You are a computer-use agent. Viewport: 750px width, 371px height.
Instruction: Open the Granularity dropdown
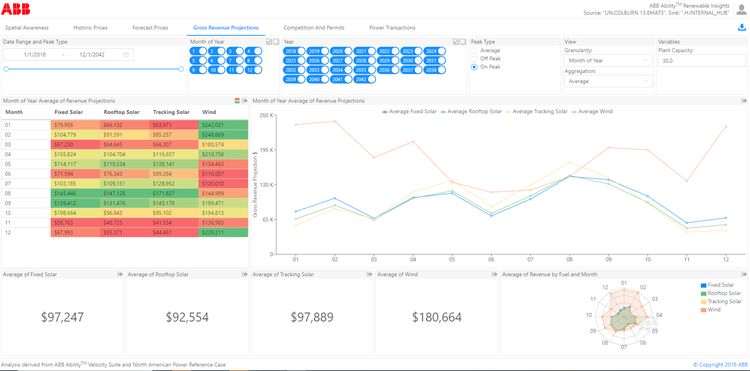point(608,61)
